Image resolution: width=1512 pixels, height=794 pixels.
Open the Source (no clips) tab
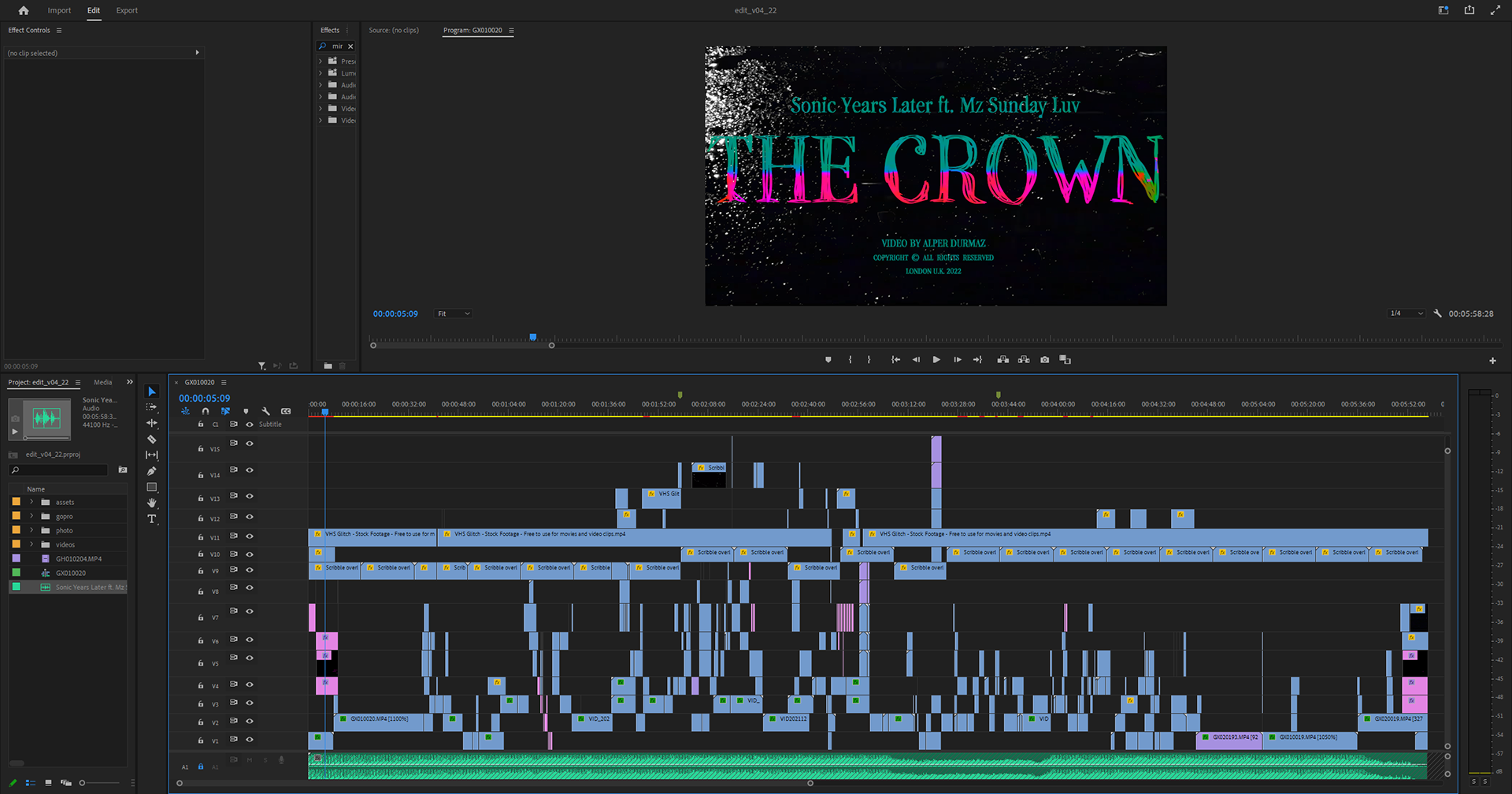(x=394, y=30)
